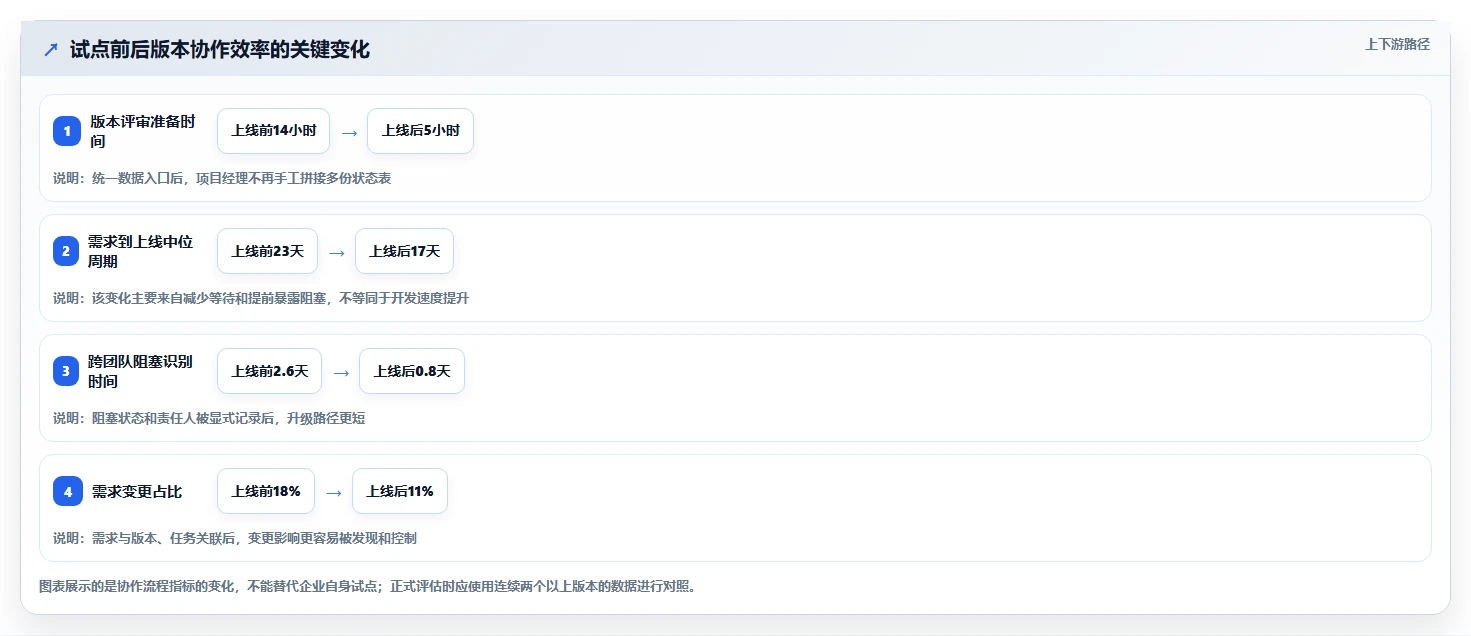Click the arrow between 2.6天 and 0.8天
Image resolution: width=1471 pixels, height=636 pixels.
pos(341,372)
